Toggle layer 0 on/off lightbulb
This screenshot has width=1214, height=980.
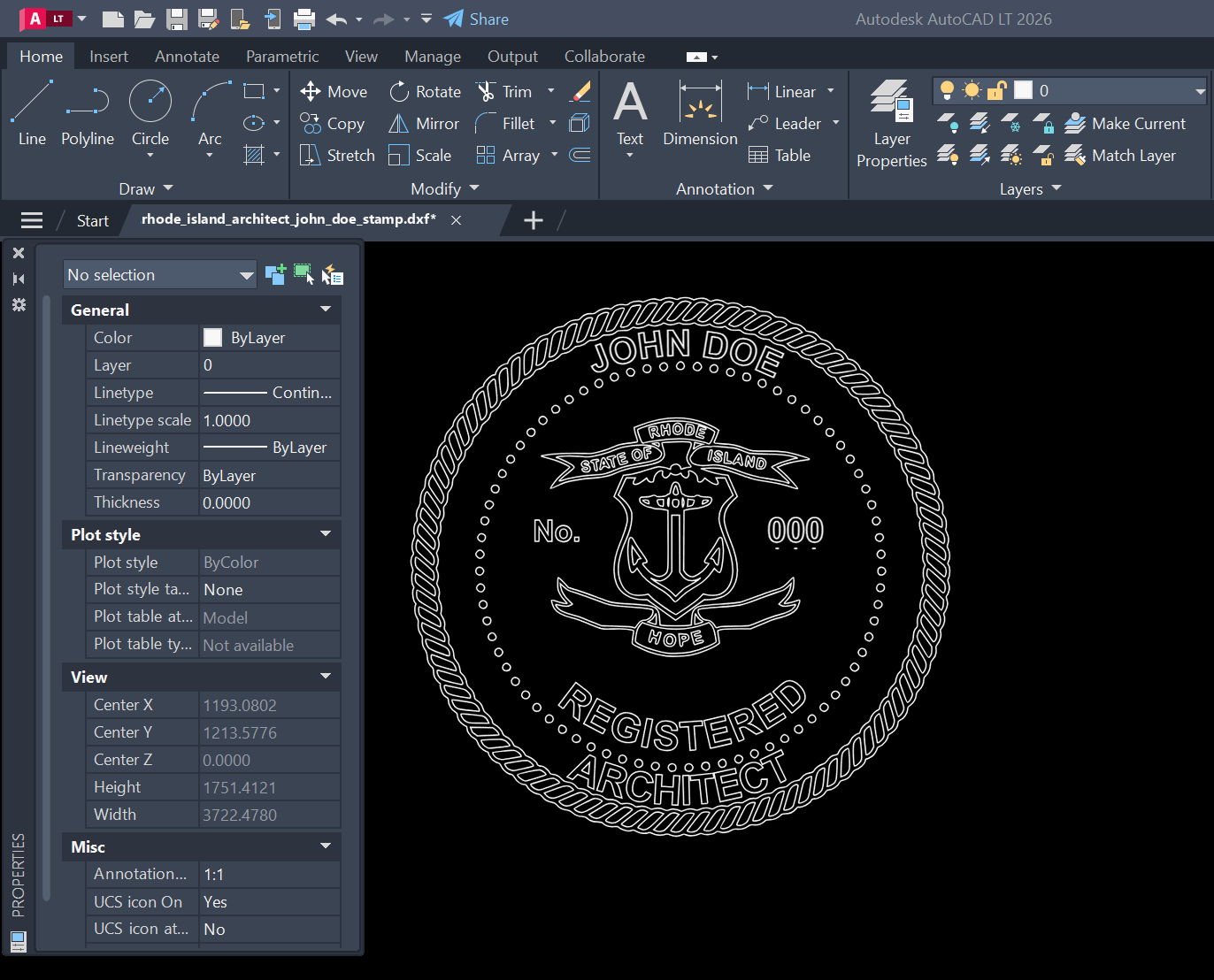coord(947,90)
